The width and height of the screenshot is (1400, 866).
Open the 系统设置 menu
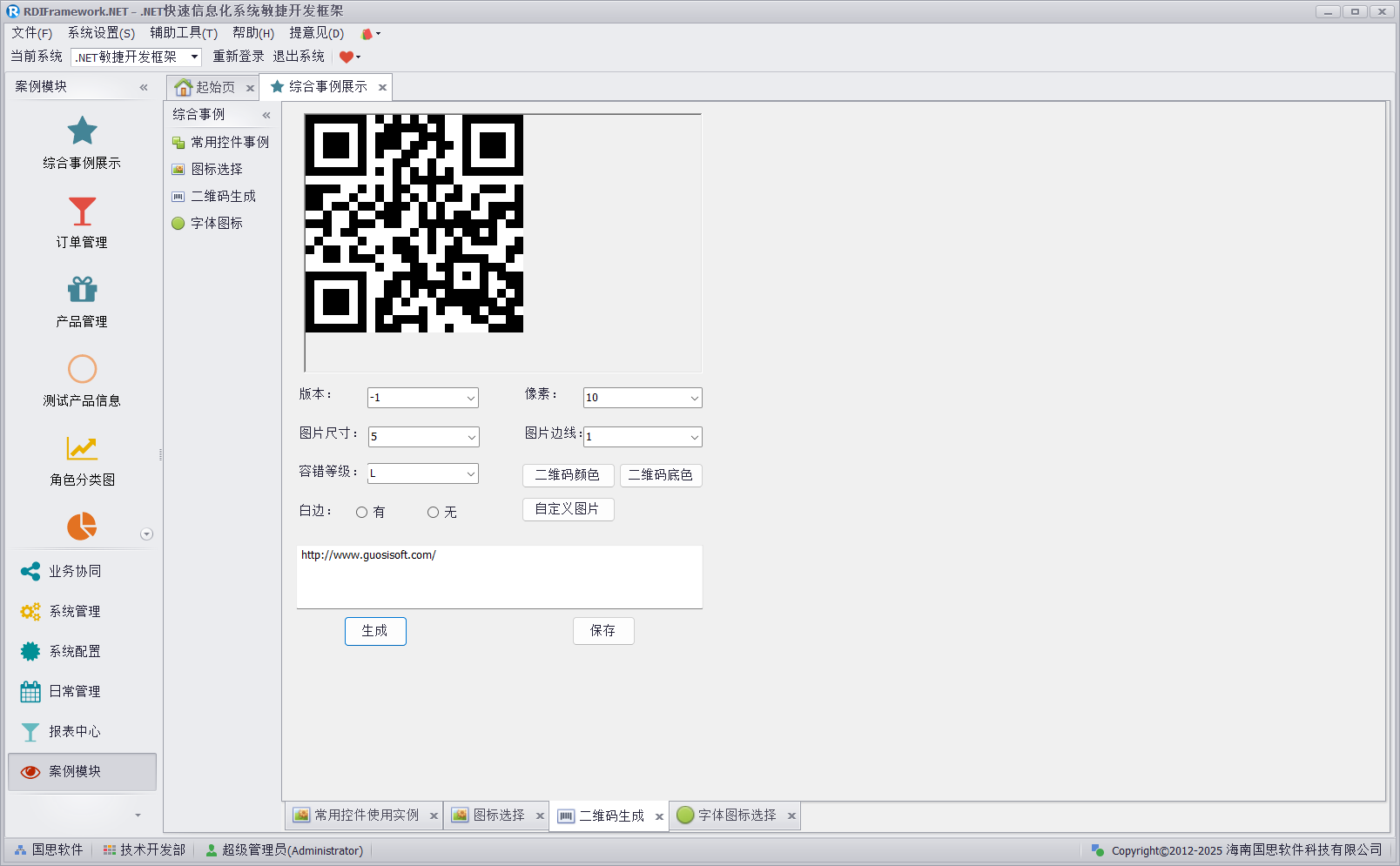pos(101,33)
